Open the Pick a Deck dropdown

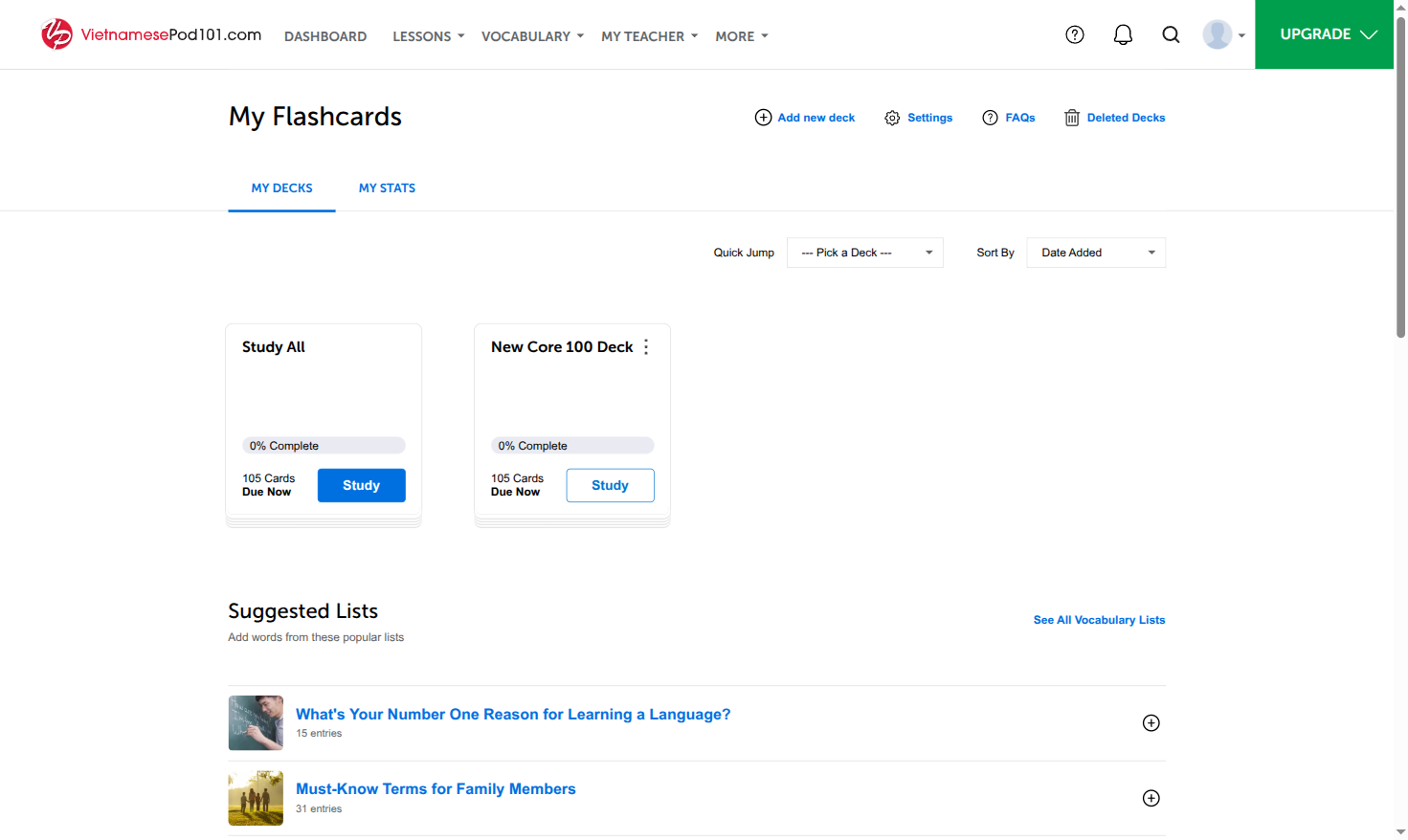[x=865, y=253]
